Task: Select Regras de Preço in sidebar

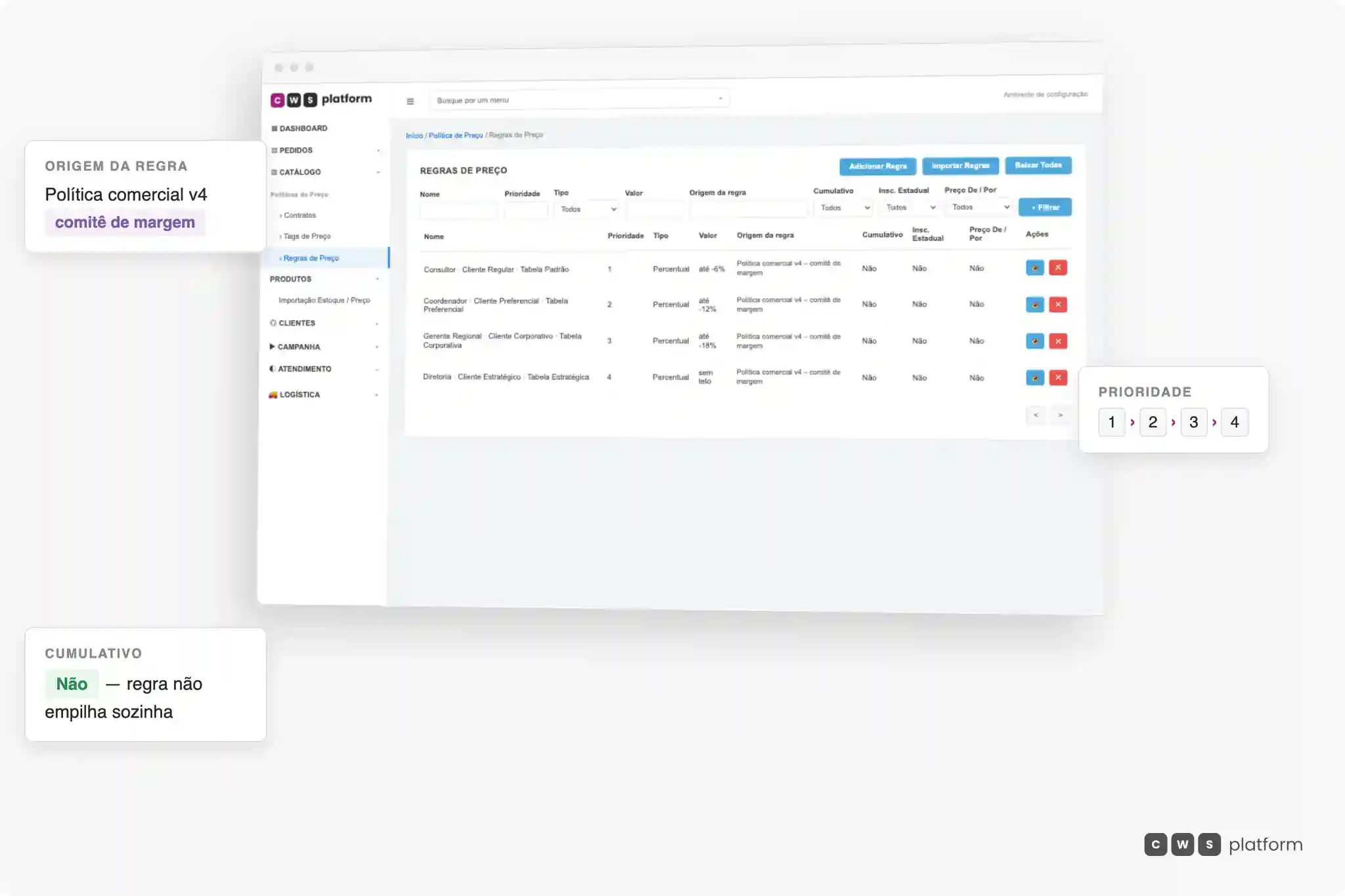Action: [x=325, y=258]
